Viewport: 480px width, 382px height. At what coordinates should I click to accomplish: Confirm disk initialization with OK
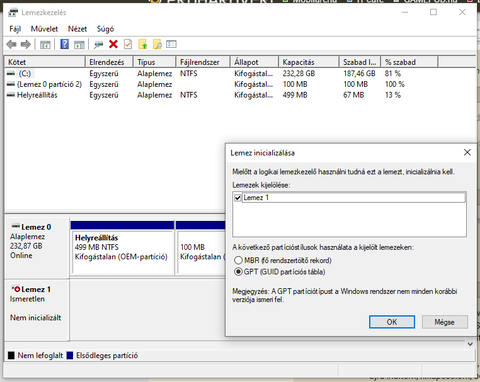(x=392, y=322)
